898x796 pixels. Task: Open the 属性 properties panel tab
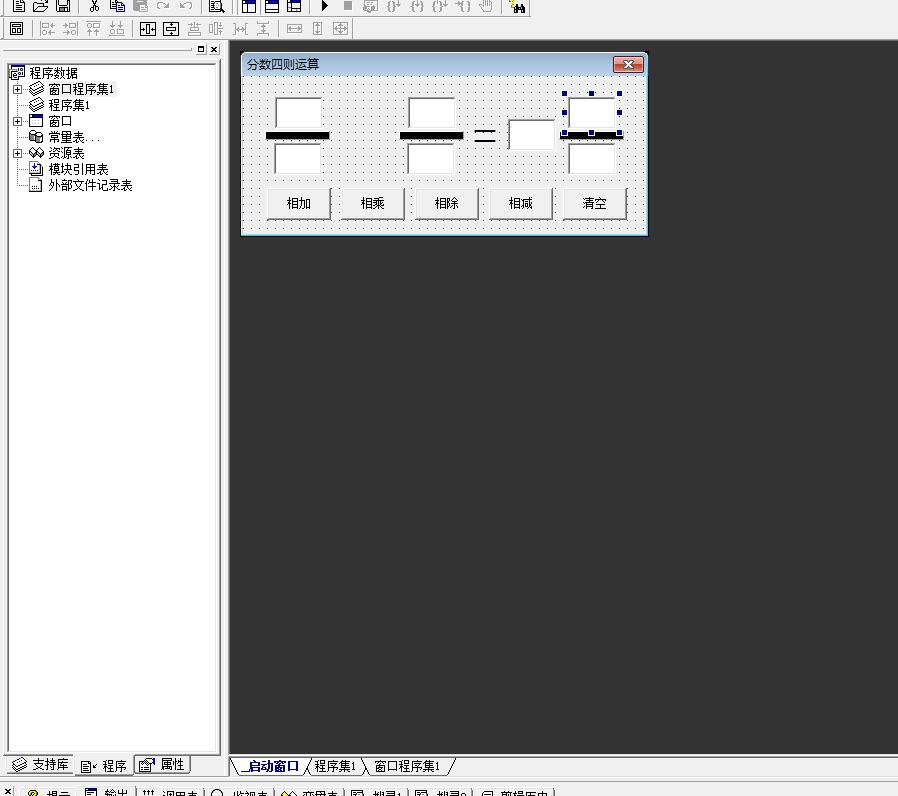pyautogui.click(x=163, y=765)
